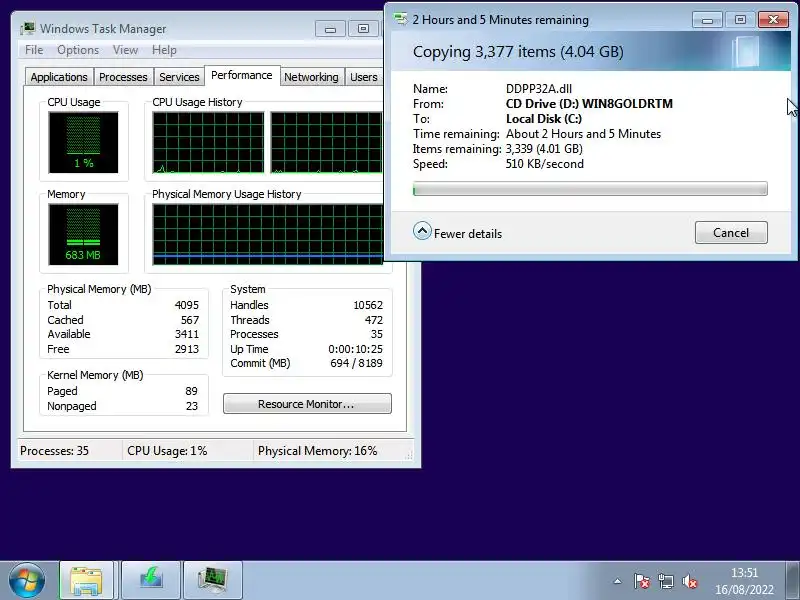Click the copy progress bar

tap(590, 189)
